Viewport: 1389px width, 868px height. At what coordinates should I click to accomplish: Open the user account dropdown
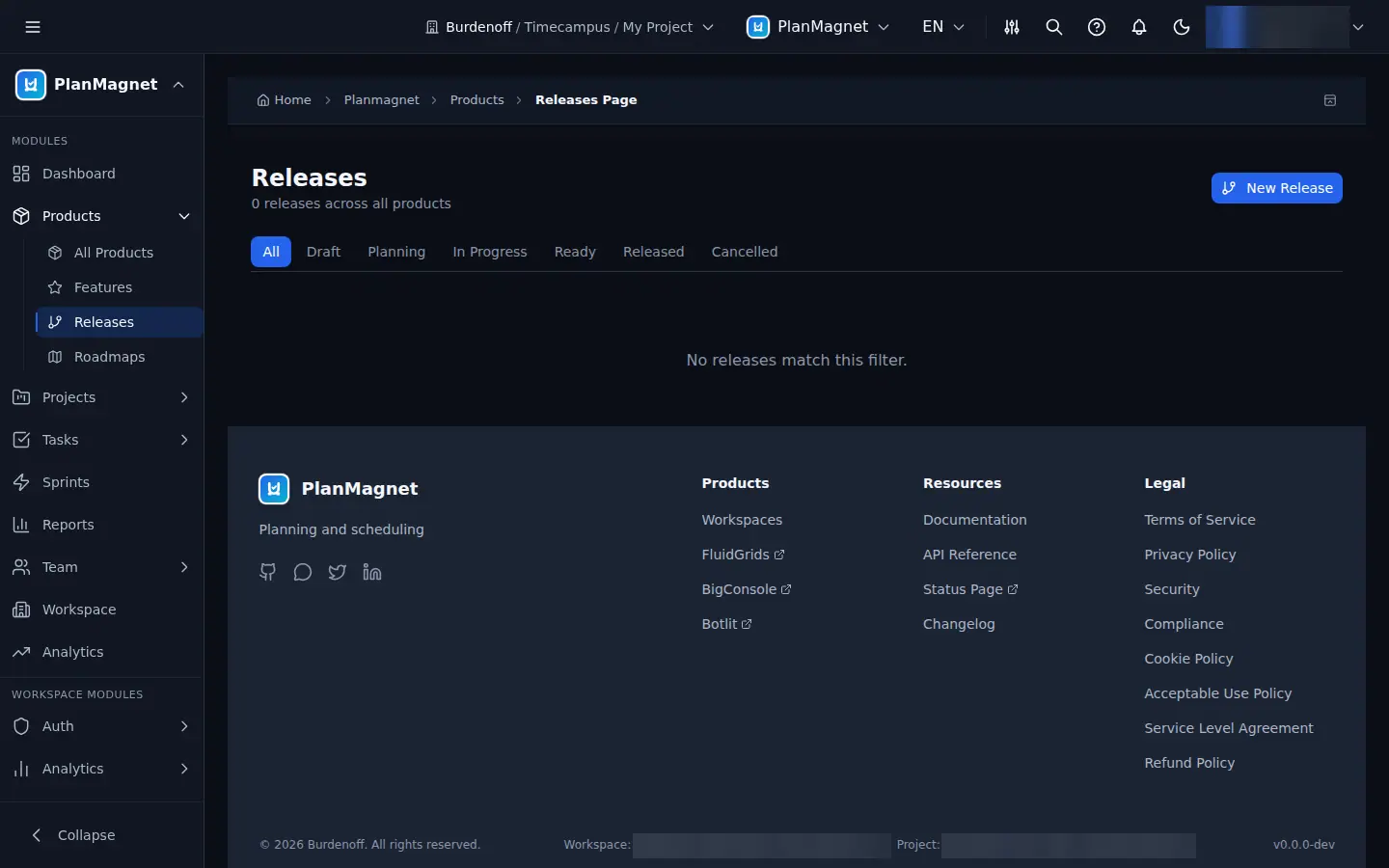tap(1286, 27)
